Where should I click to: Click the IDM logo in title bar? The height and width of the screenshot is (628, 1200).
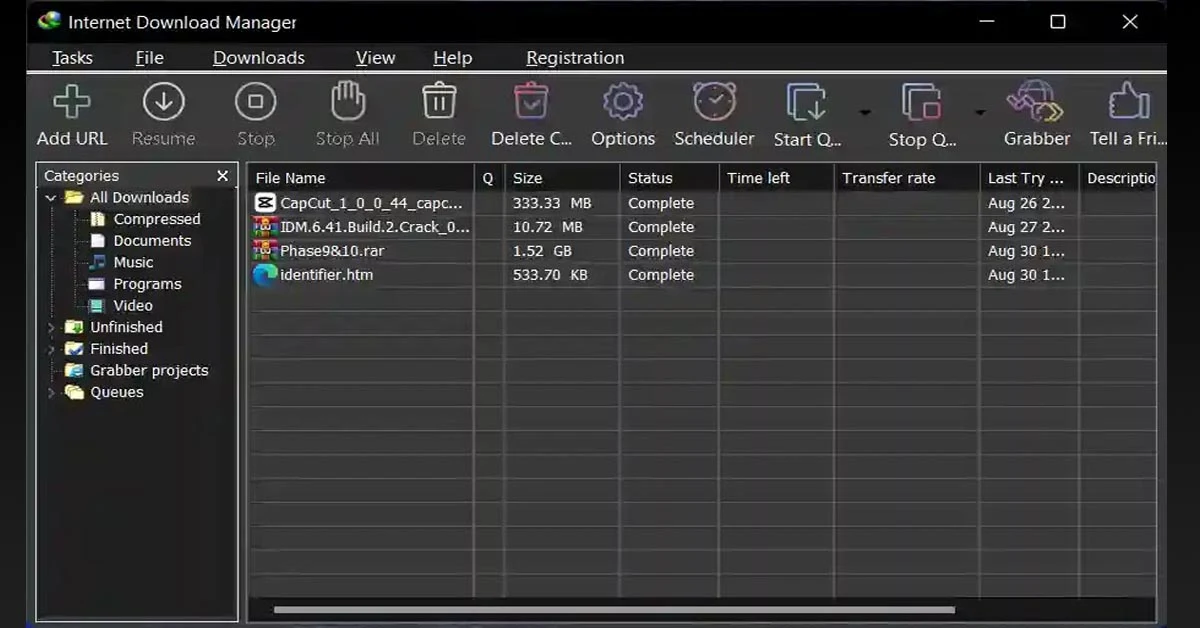point(48,21)
